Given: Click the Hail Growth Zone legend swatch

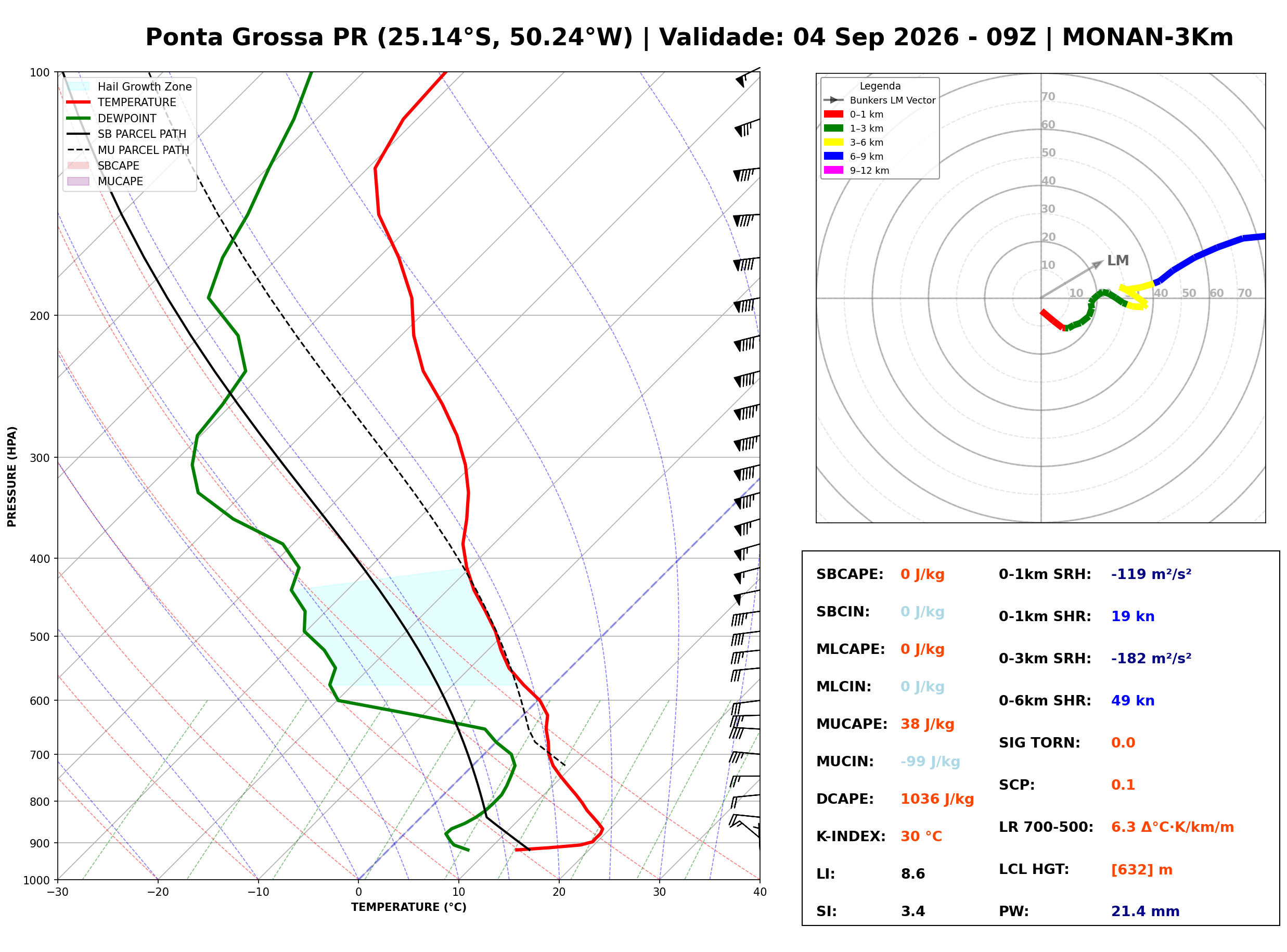Looking at the screenshot, I should [x=79, y=86].
